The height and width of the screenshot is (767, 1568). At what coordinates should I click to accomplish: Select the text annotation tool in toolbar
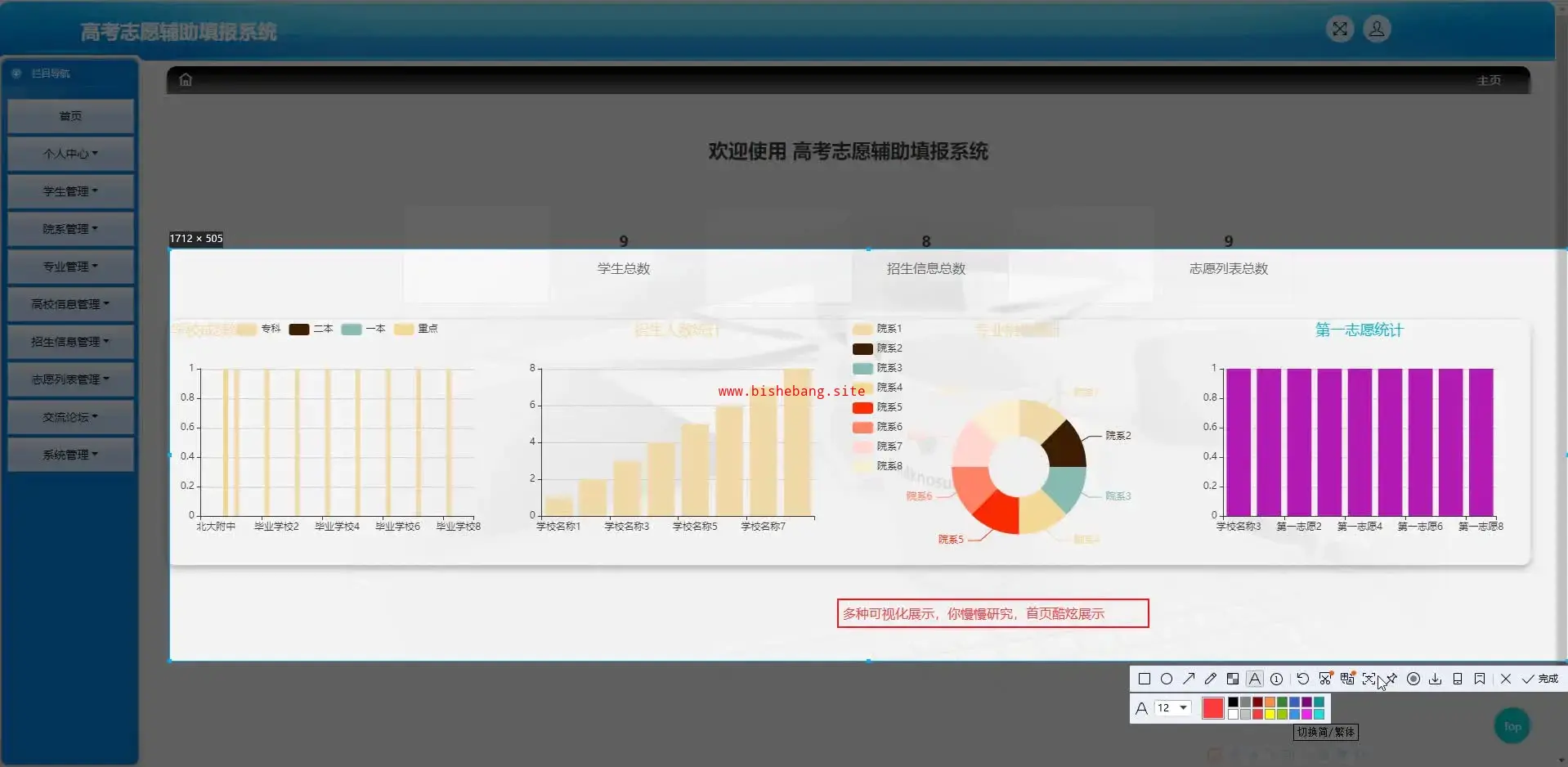1255,679
